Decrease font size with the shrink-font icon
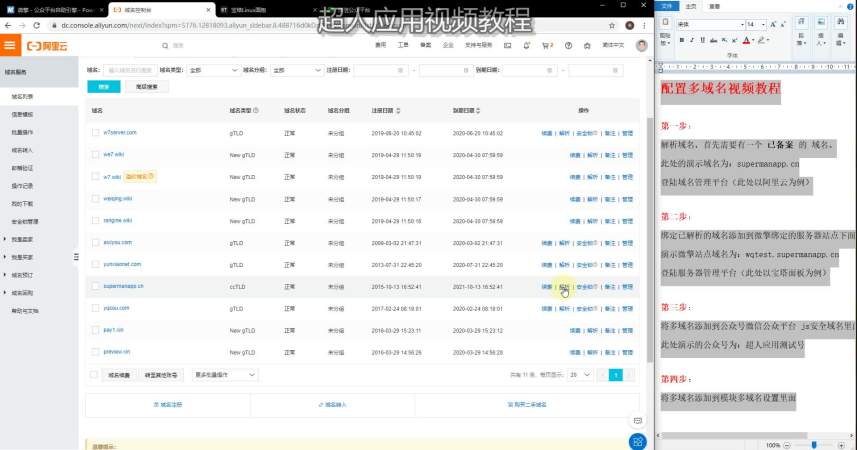Viewport: 857px width, 450px height. pyautogui.click(x=783, y=25)
